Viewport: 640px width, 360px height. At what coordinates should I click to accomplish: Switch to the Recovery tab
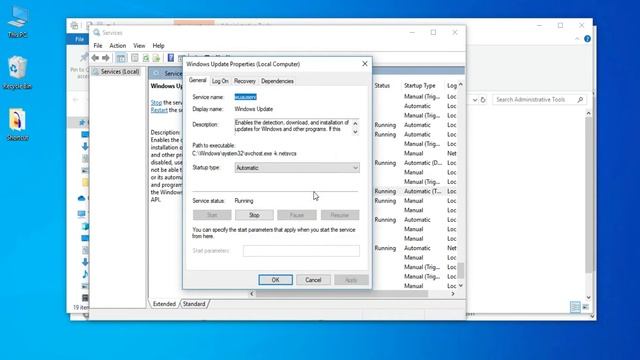pyautogui.click(x=244, y=81)
